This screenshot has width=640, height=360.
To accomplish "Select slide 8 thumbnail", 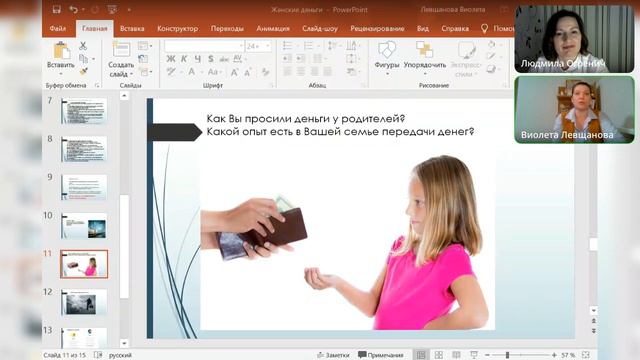I will click(84, 149).
